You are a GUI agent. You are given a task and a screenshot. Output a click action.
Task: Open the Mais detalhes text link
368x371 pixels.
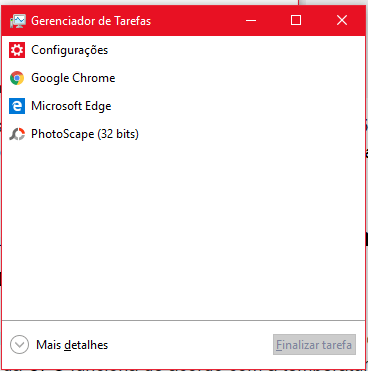coord(72,345)
